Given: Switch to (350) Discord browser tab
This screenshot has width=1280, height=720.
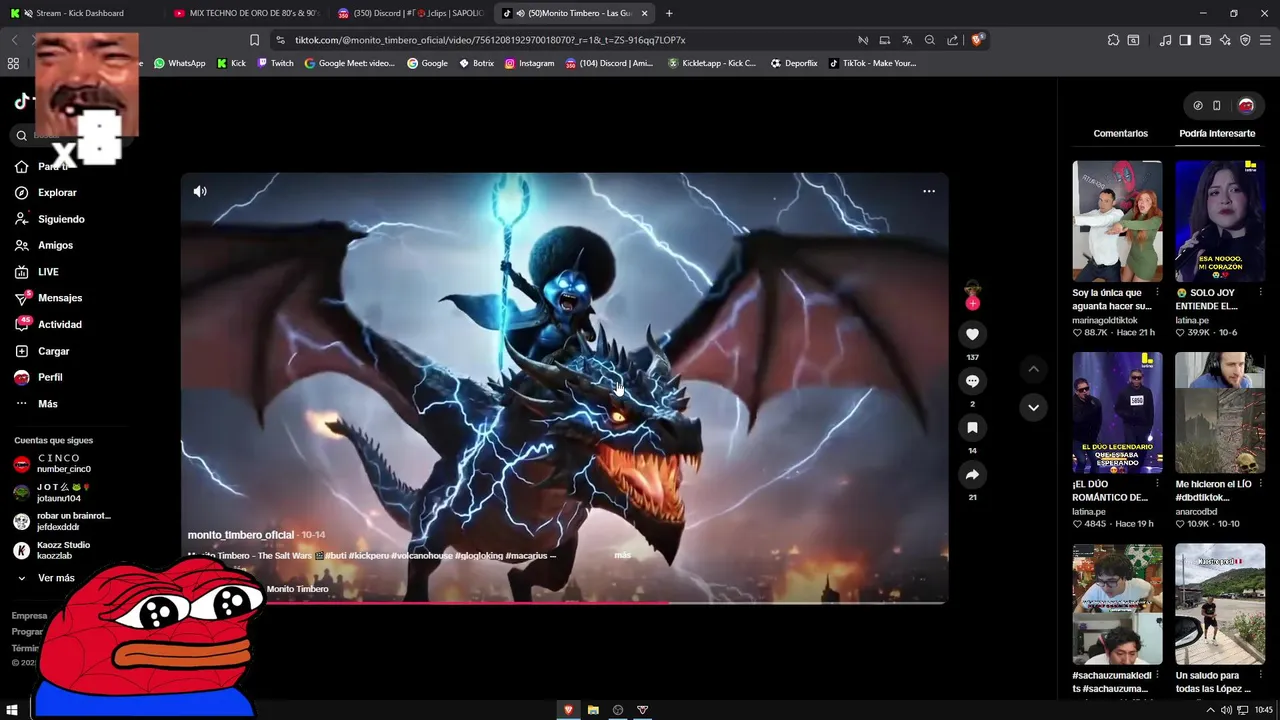Looking at the screenshot, I should pos(410,13).
